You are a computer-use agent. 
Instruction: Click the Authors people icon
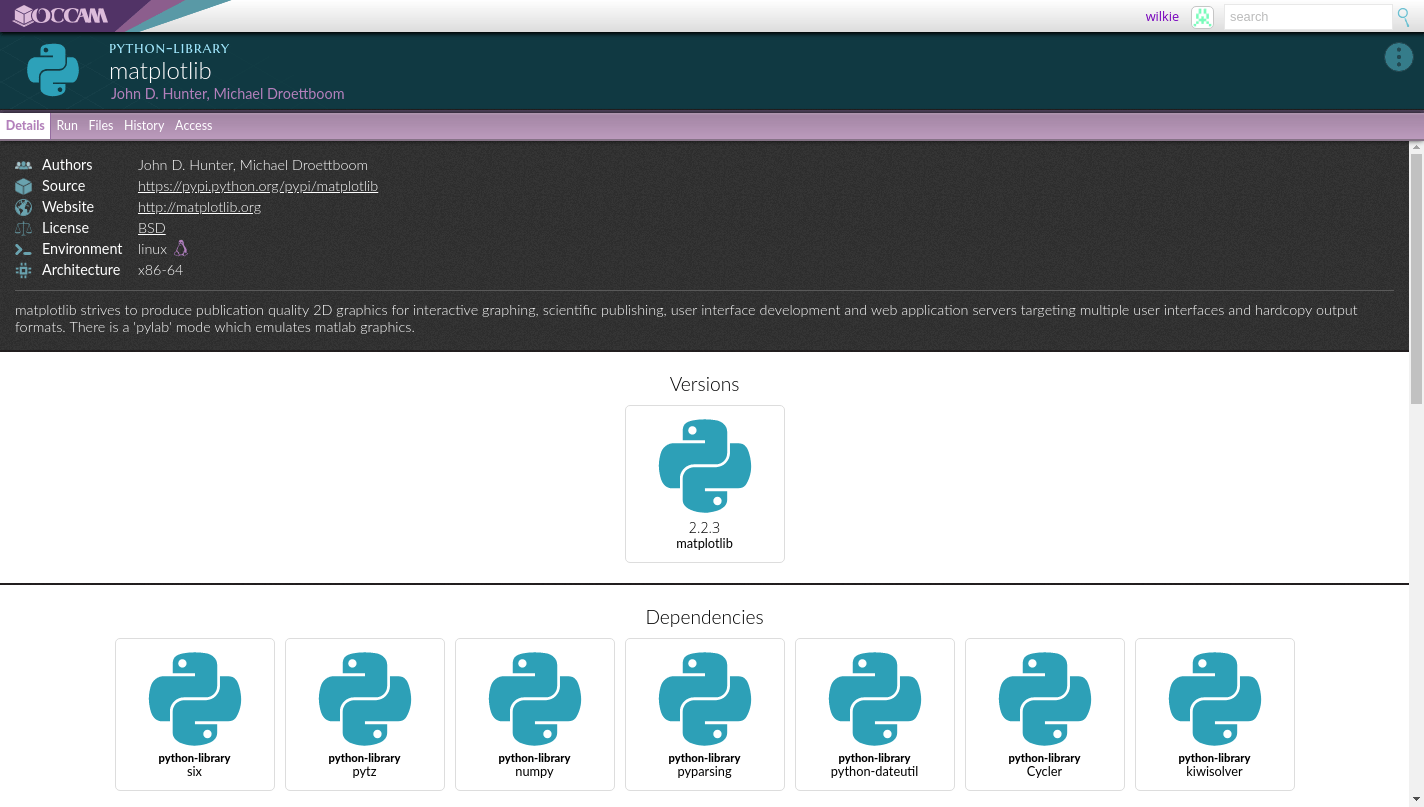[x=23, y=165]
